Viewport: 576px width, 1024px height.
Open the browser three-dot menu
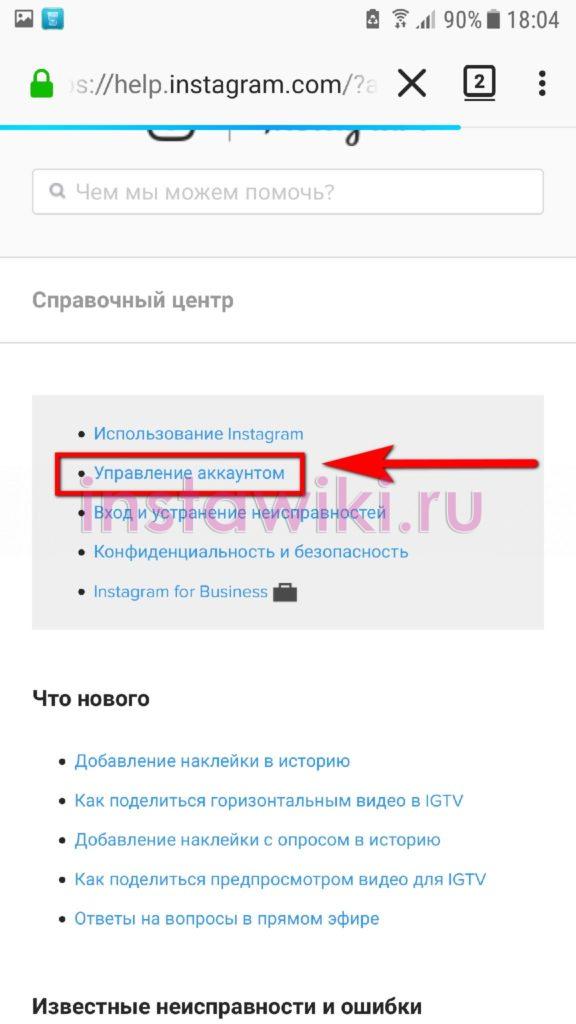pyautogui.click(x=542, y=84)
